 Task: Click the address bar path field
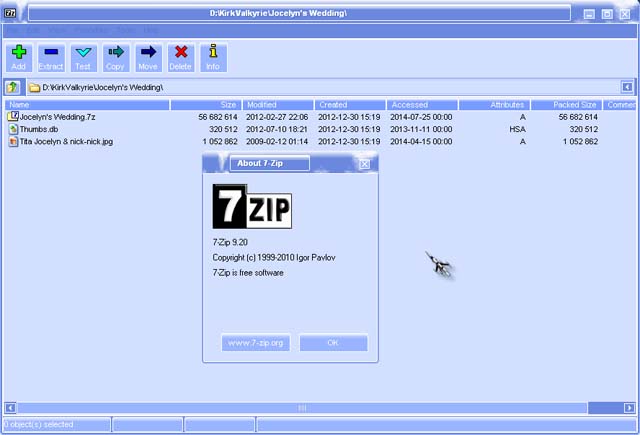(322, 87)
